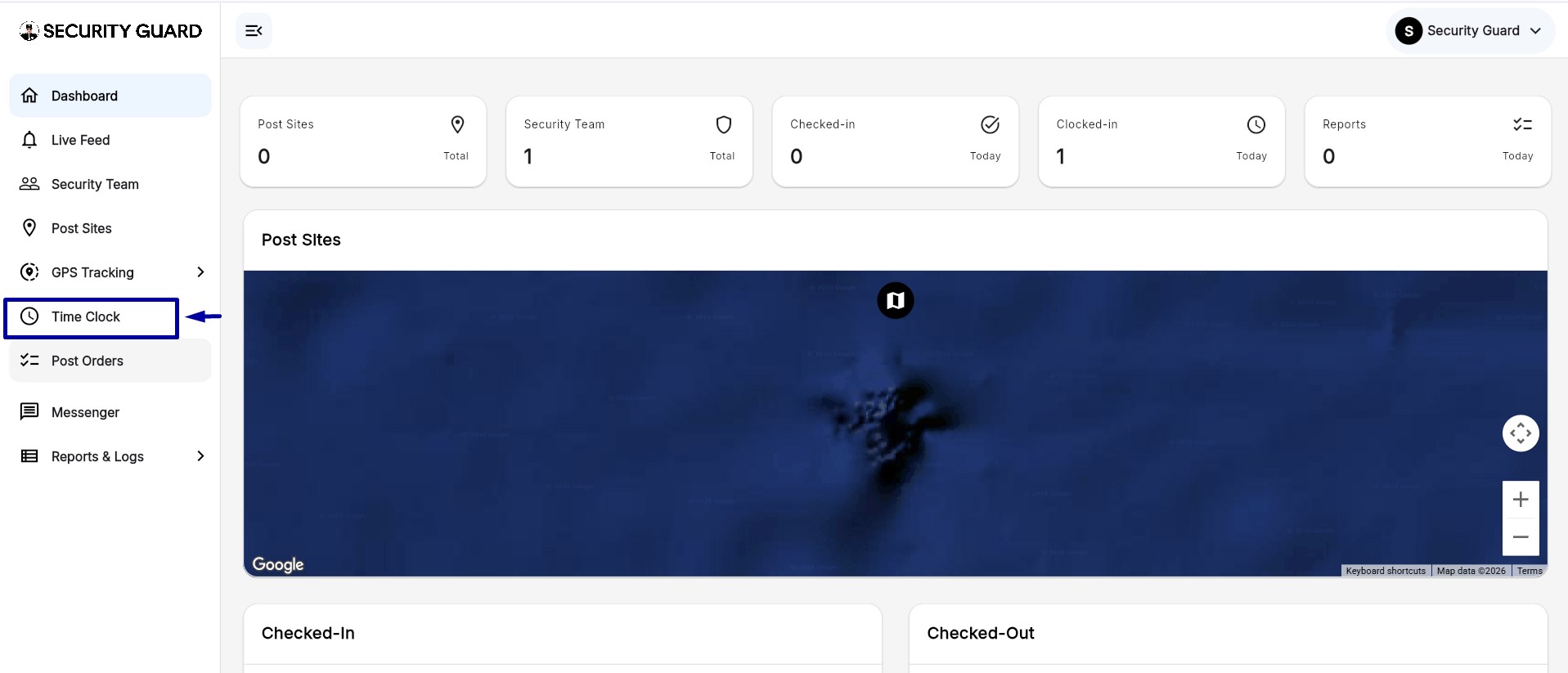Select GPS Tracking in the sidebar
1568x673 pixels.
110,272
